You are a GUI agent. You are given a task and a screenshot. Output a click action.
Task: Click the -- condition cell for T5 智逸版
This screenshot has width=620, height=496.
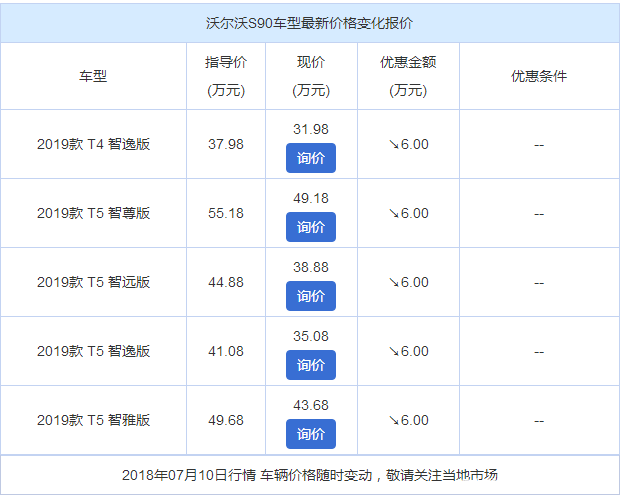tap(539, 352)
